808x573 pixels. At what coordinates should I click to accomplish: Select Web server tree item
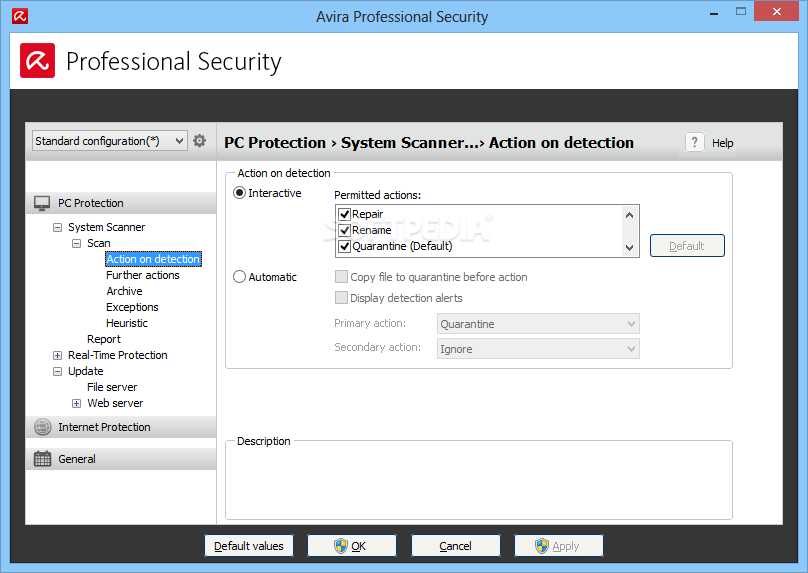(x=115, y=403)
